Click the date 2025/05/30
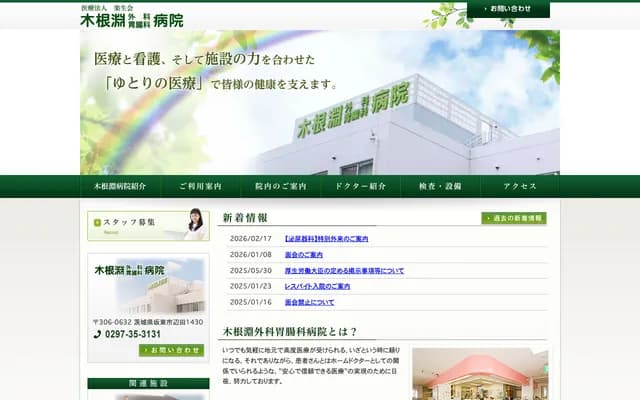Viewport: 640px width, 400px height. [251, 271]
